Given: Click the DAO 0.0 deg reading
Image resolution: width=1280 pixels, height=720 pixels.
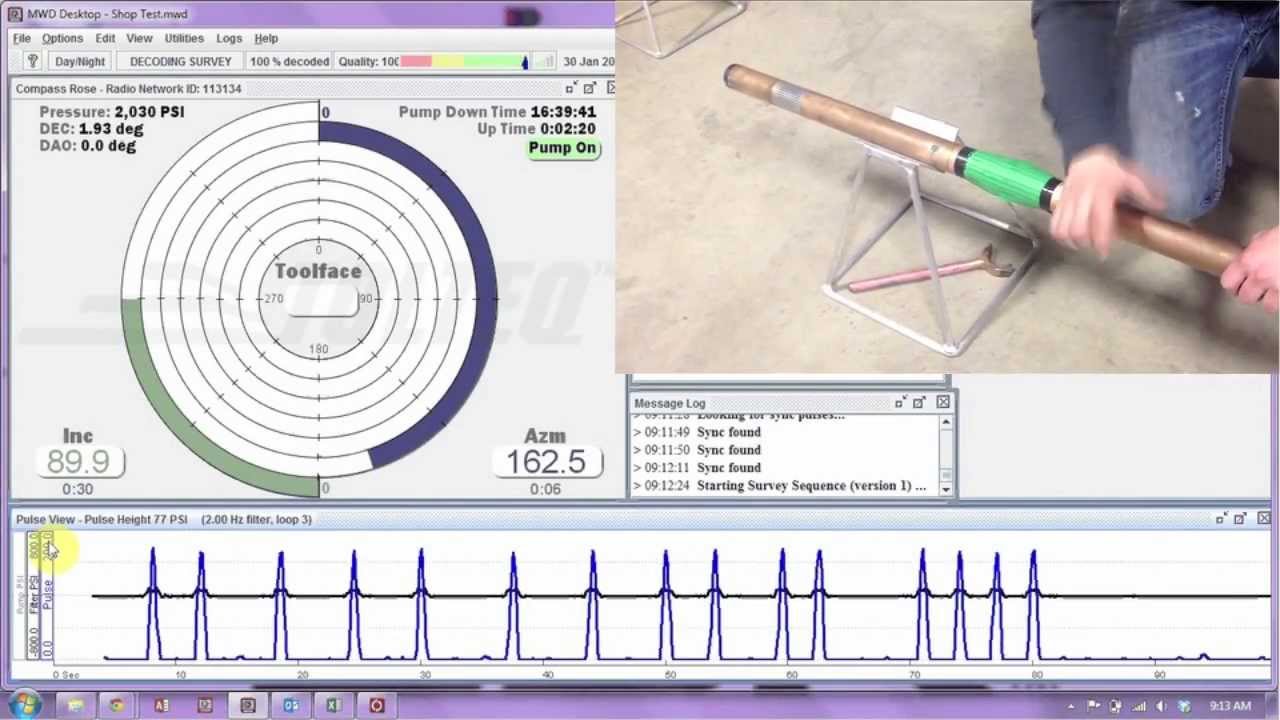Looking at the screenshot, I should [87, 146].
